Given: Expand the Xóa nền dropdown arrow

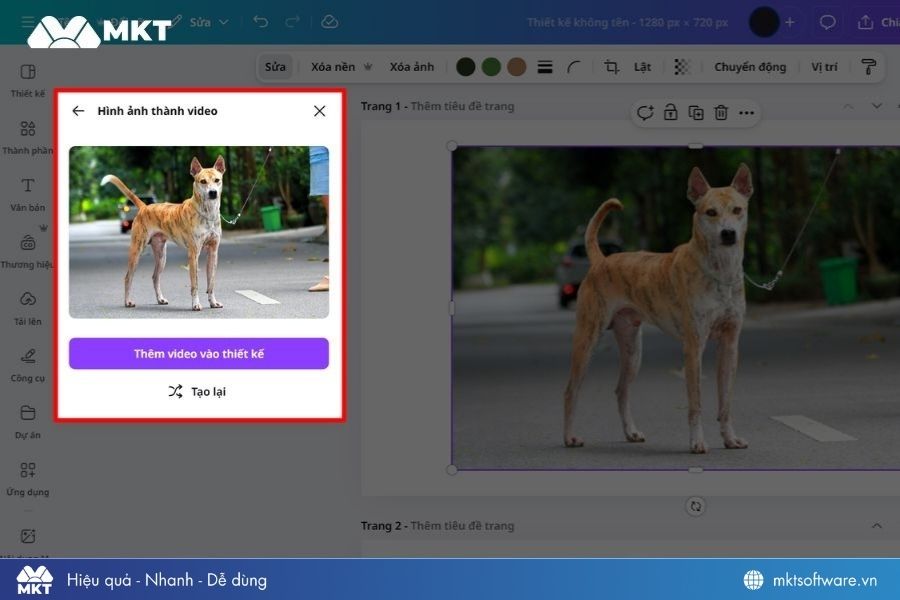Looking at the screenshot, I should pyautogui.click(x=370, y=67).
